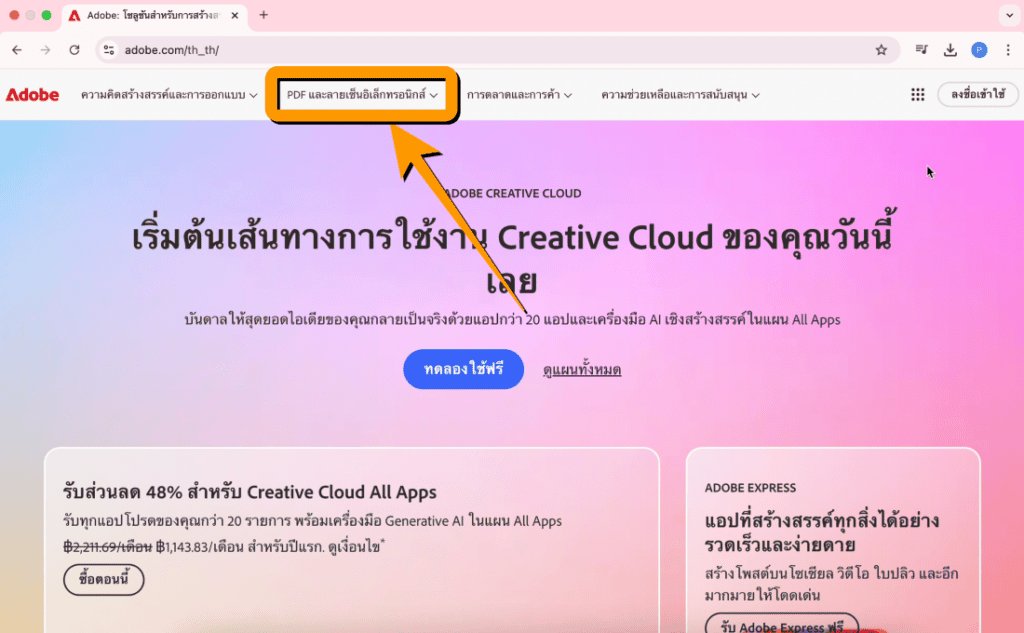Expand the 'PDF และลายเซ็นอิเล็กทรอนิกส์' dropdown
The height and width of the screenshot is (633, 1024).
[x=362, y=95]
